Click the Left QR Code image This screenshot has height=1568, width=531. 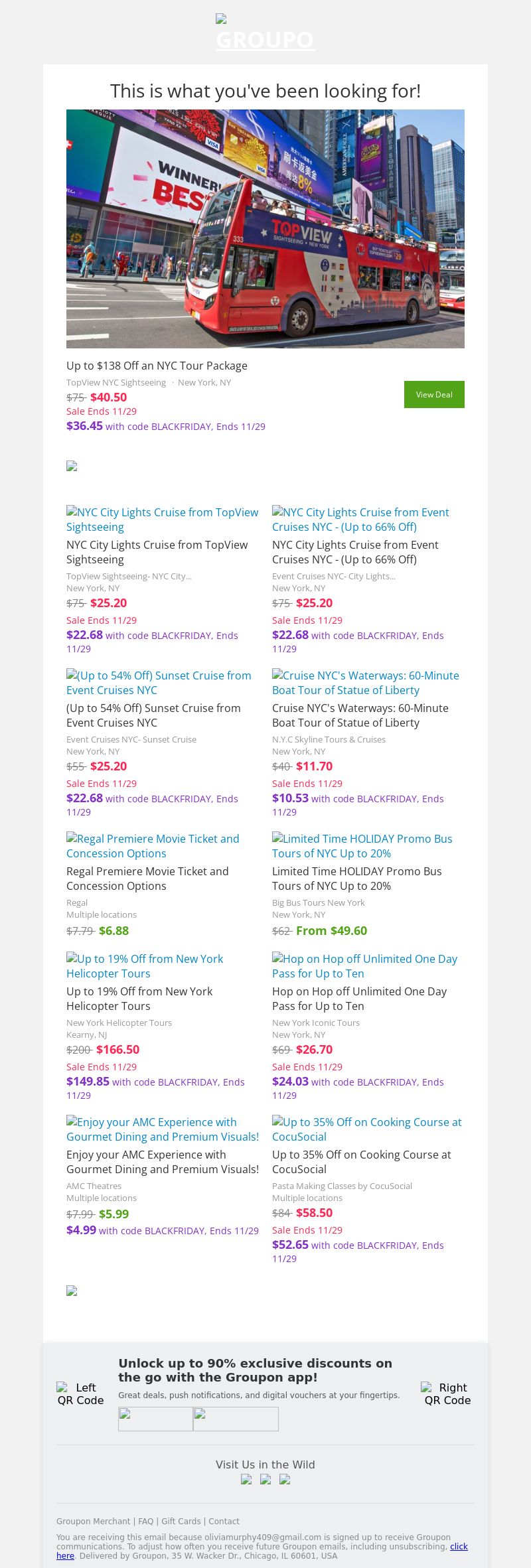click(80, 1393)
